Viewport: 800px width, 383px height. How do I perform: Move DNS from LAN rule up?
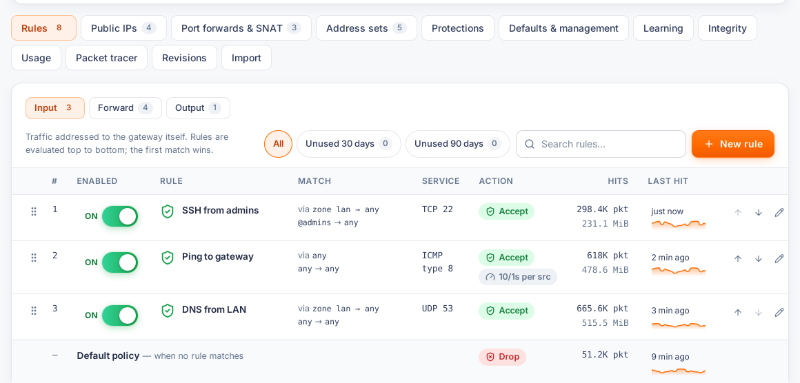coord(737,312)
